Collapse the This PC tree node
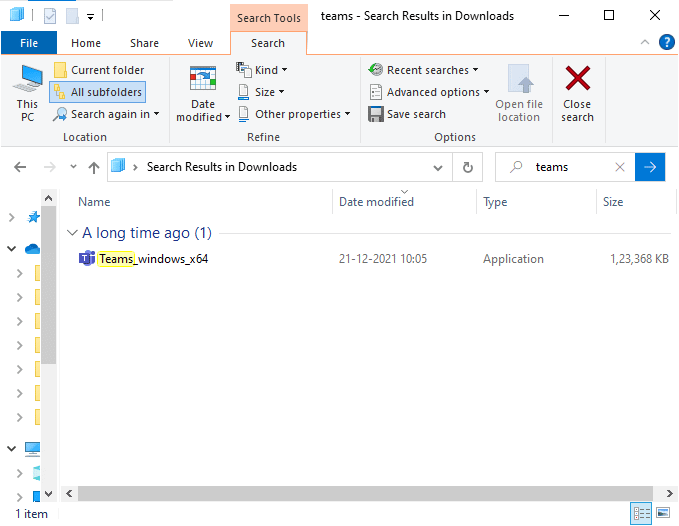Viewport: 679px width, 526px height. [11, 449]
